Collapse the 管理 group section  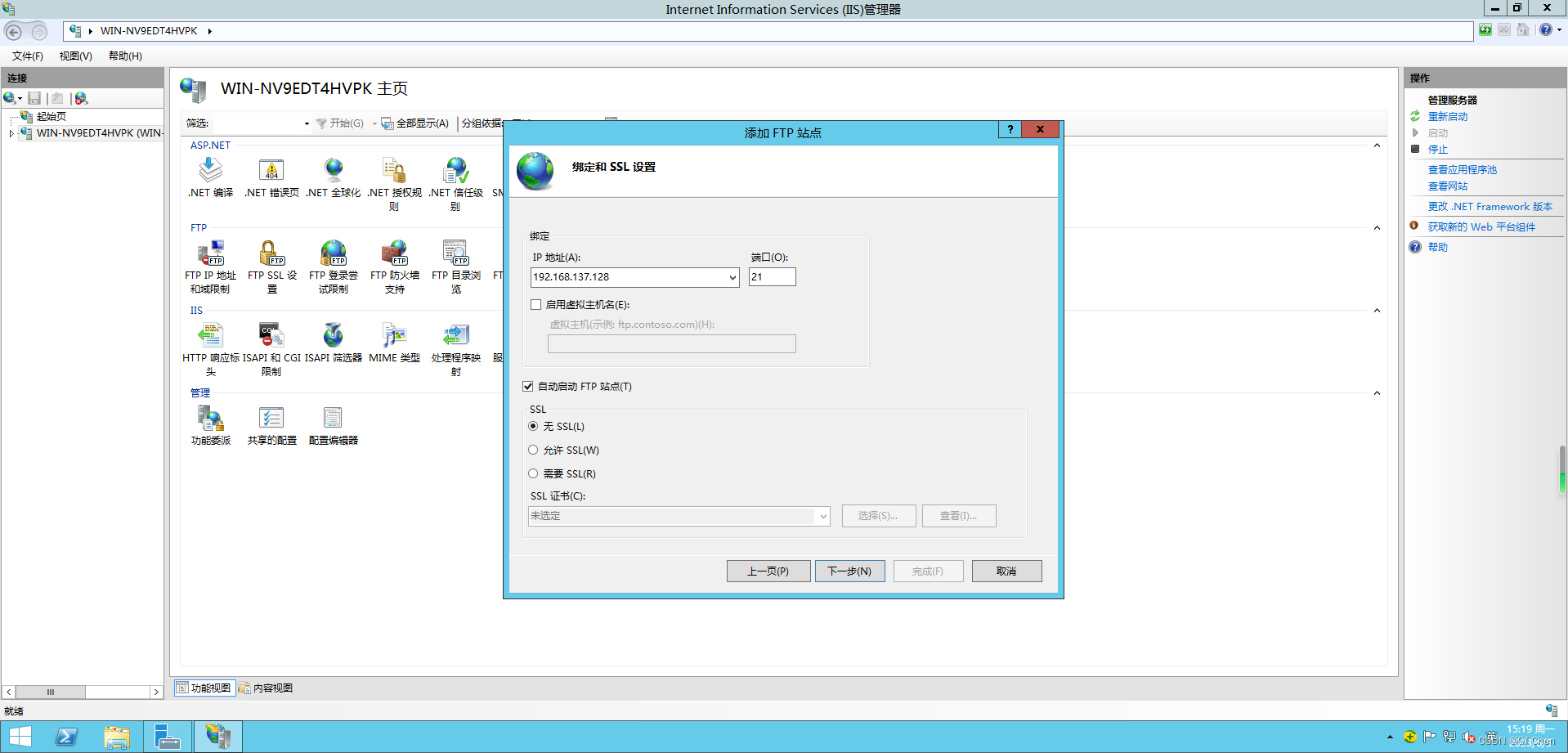[x=1377, y=393]
